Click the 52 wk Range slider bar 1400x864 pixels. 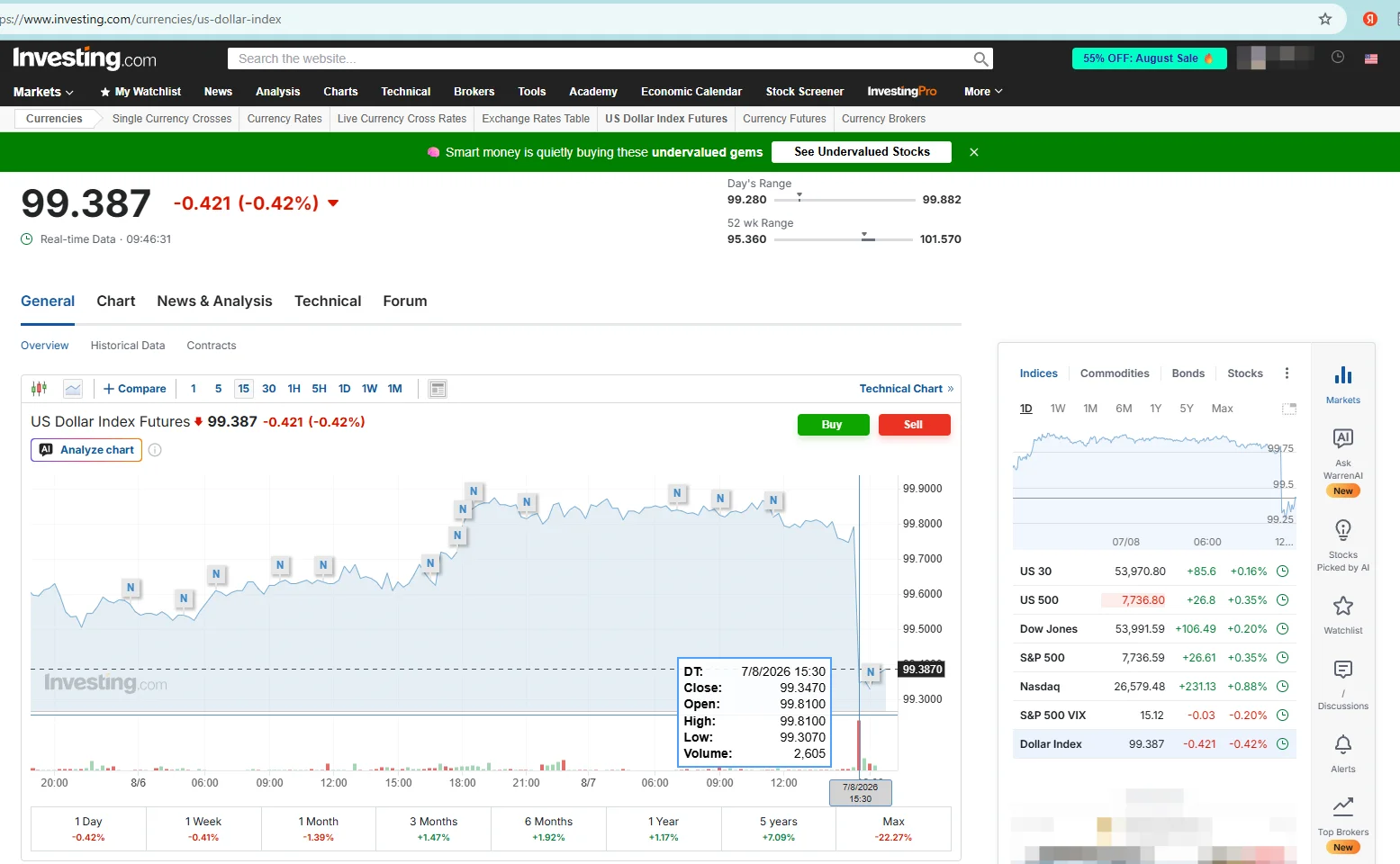point(844,239)
